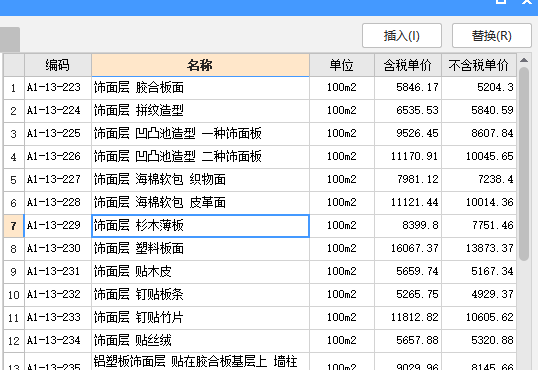Click tax-inclusive price 5846.17
Viewport: 538px width, 370px height.
pyautogui.click(x=408, y=88)
